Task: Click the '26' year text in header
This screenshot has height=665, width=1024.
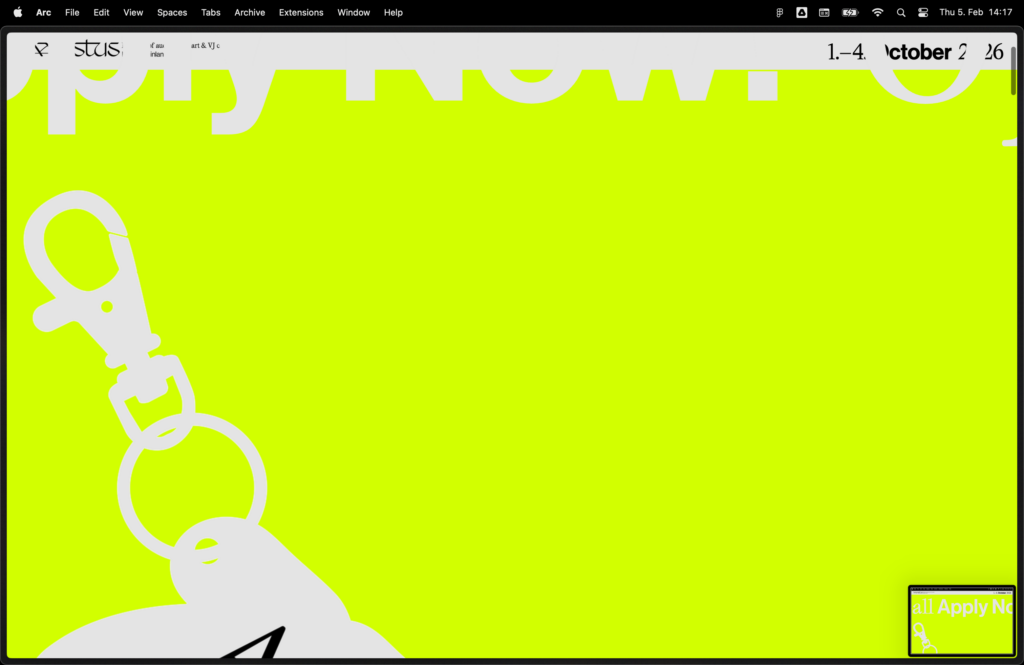Action: (x=994, y=52)
